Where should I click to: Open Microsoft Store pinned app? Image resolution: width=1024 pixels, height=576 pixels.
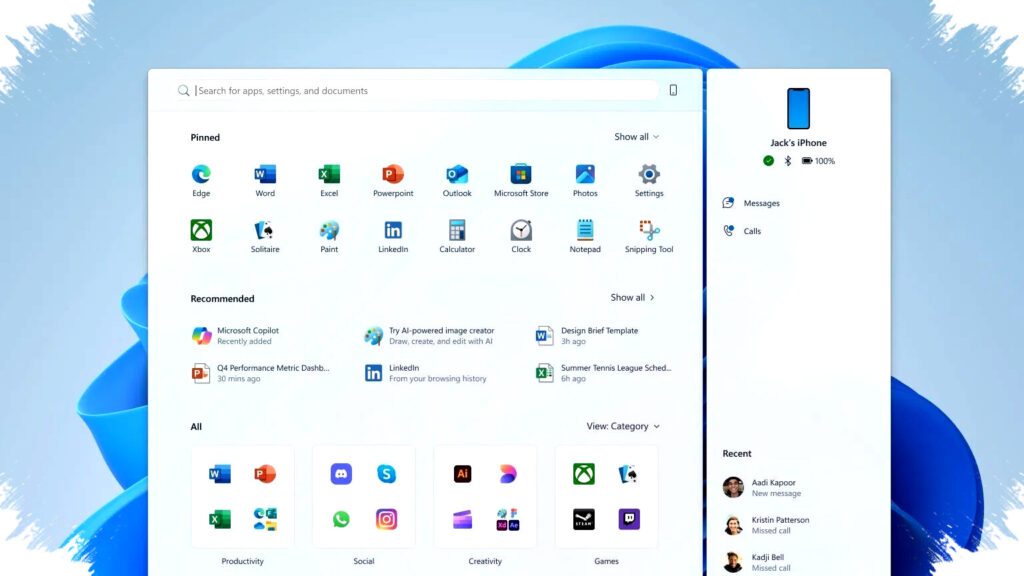tap(521, 180)
